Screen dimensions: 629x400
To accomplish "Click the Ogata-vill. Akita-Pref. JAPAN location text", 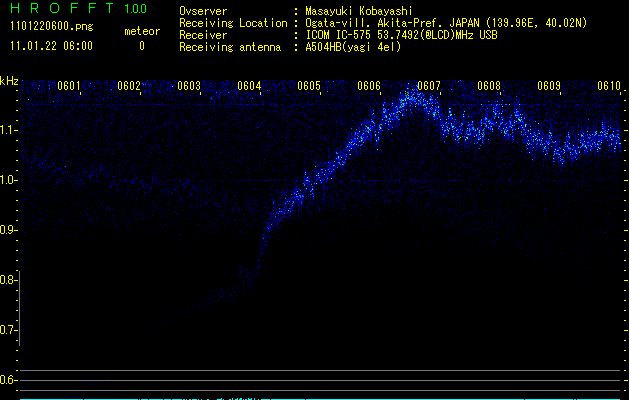I will pos(446,23).
